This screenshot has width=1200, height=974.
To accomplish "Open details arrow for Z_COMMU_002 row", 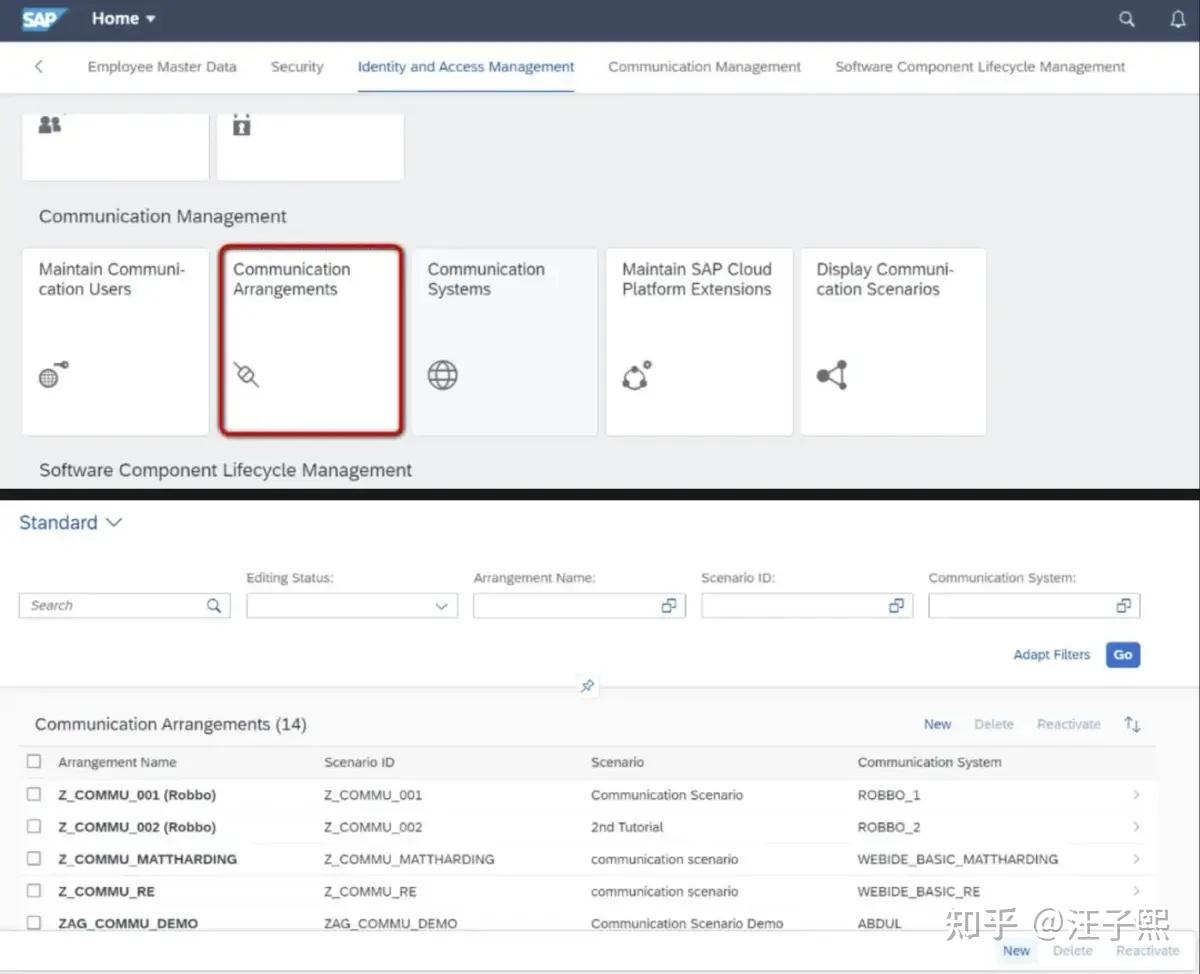I will click(x=1136, y=827).
